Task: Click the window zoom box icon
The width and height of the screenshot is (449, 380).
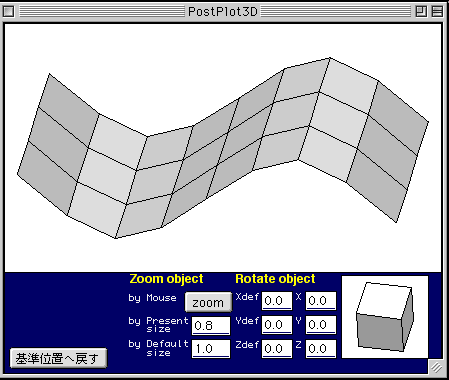Action: 421,12
